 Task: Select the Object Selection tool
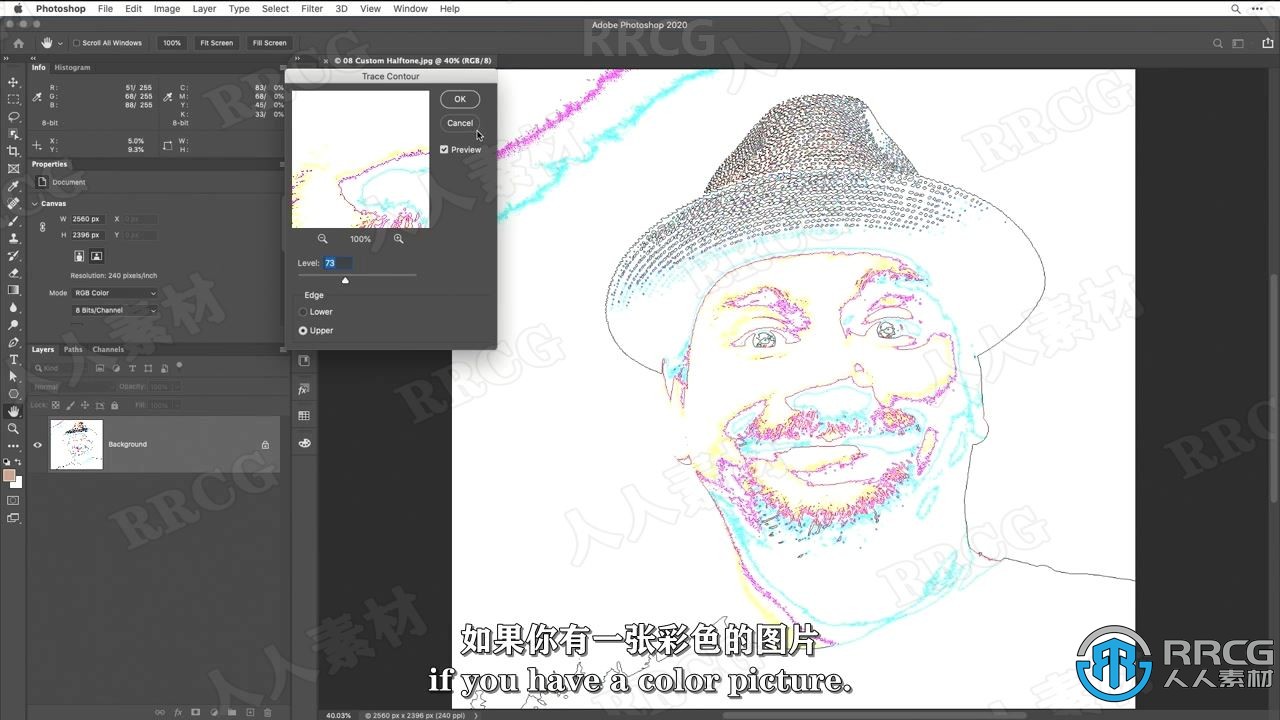pyautogui.click(x=13, y=134)
